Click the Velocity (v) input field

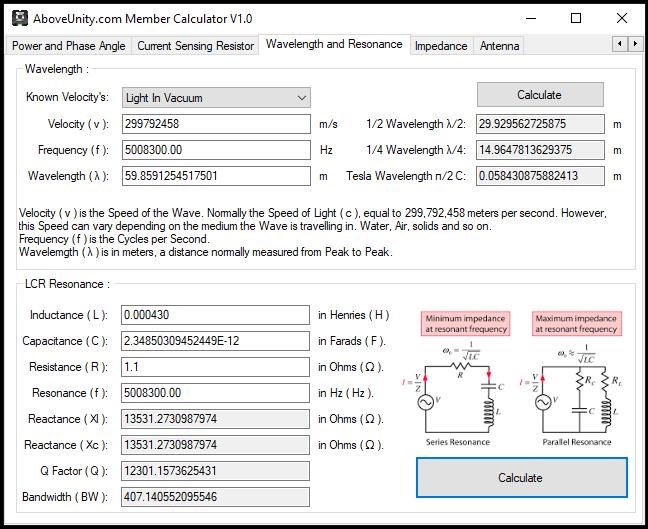(x=216, y=124)
